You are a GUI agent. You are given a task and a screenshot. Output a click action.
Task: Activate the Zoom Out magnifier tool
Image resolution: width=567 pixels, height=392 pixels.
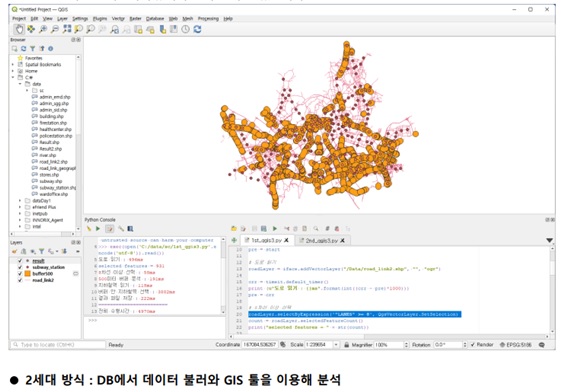point(55,29)
